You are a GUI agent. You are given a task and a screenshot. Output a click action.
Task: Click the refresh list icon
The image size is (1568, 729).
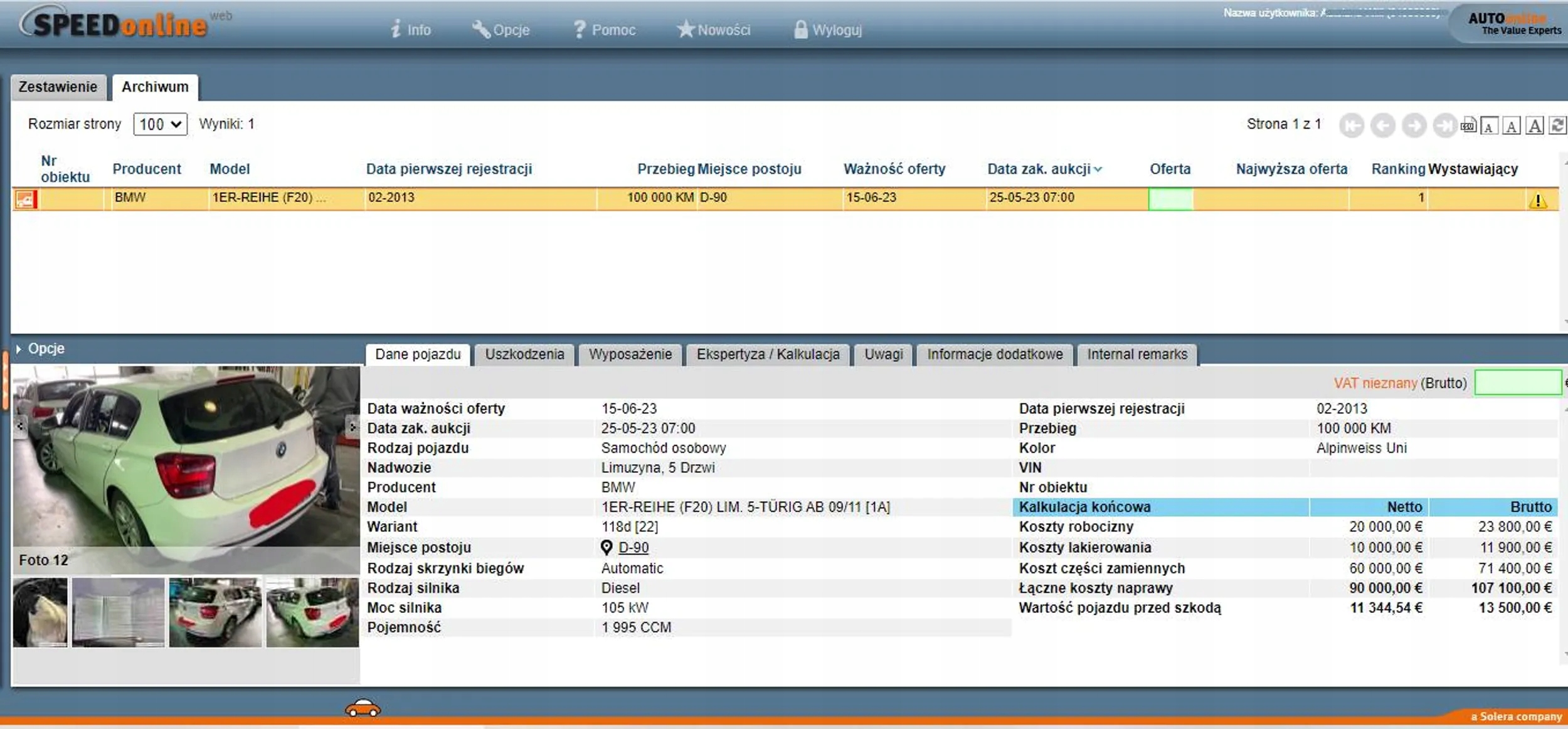coord(1557,125)
